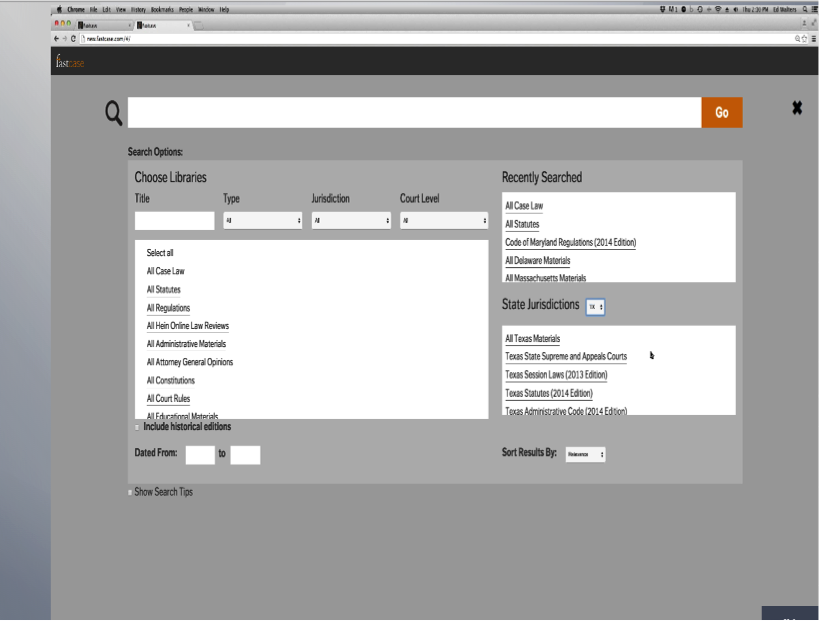
Task: Click the browser forward arrow
Action: [65, 39]
